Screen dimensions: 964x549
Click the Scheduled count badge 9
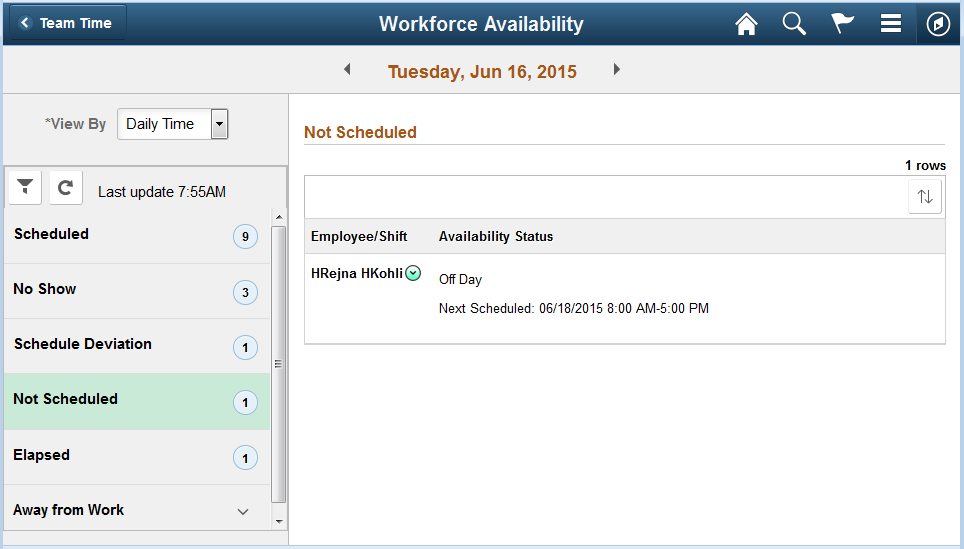click(245, 237)
